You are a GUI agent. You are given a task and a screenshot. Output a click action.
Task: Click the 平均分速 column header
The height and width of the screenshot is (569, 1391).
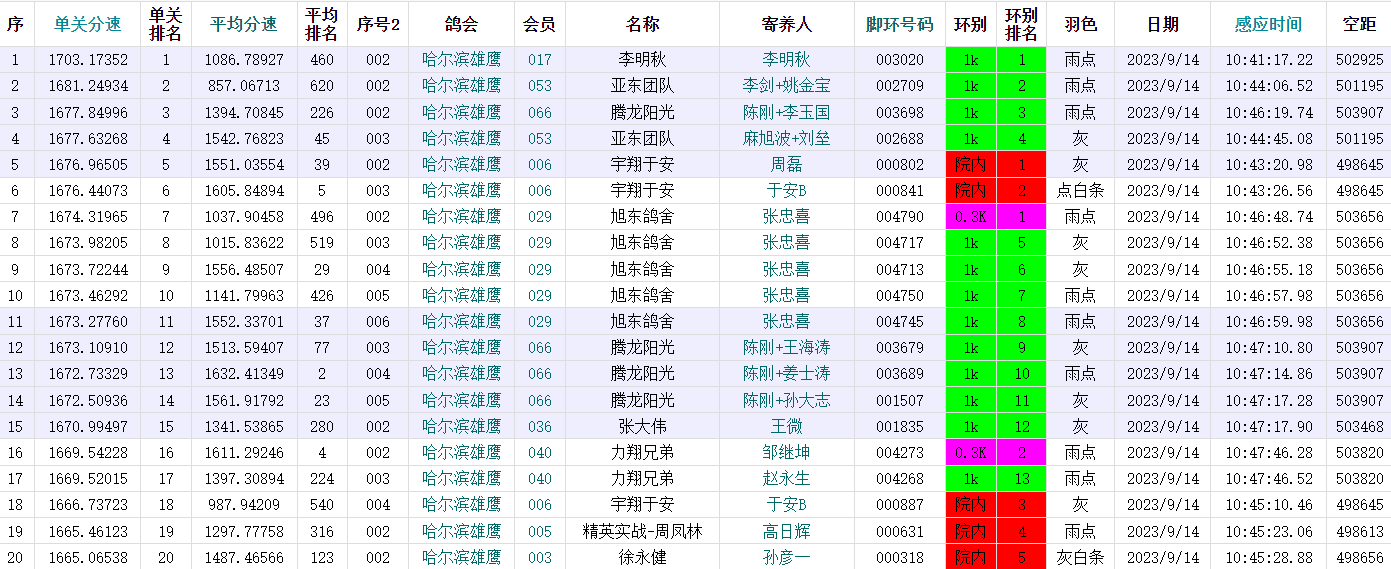pos(244,24)
